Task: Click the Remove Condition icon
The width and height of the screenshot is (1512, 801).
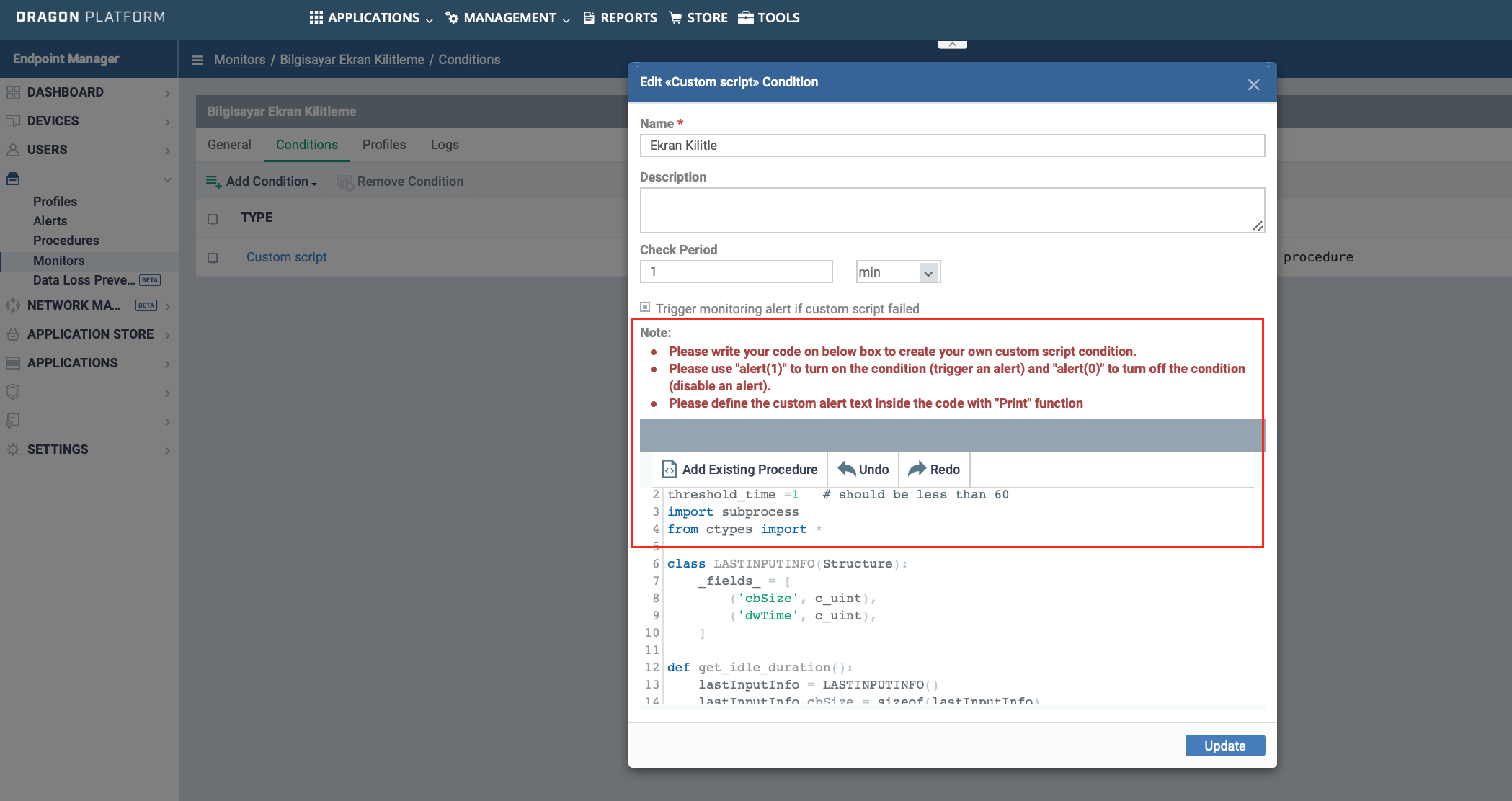Action: [345, 182]
